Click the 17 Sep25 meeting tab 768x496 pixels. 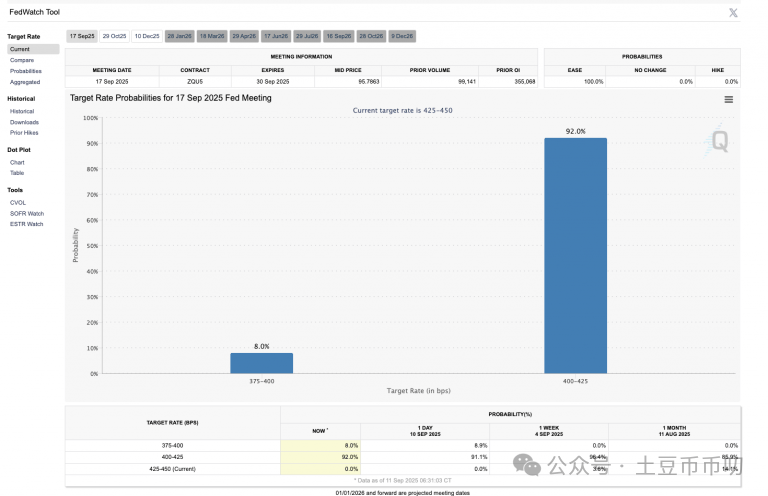(x=82, y=36)
